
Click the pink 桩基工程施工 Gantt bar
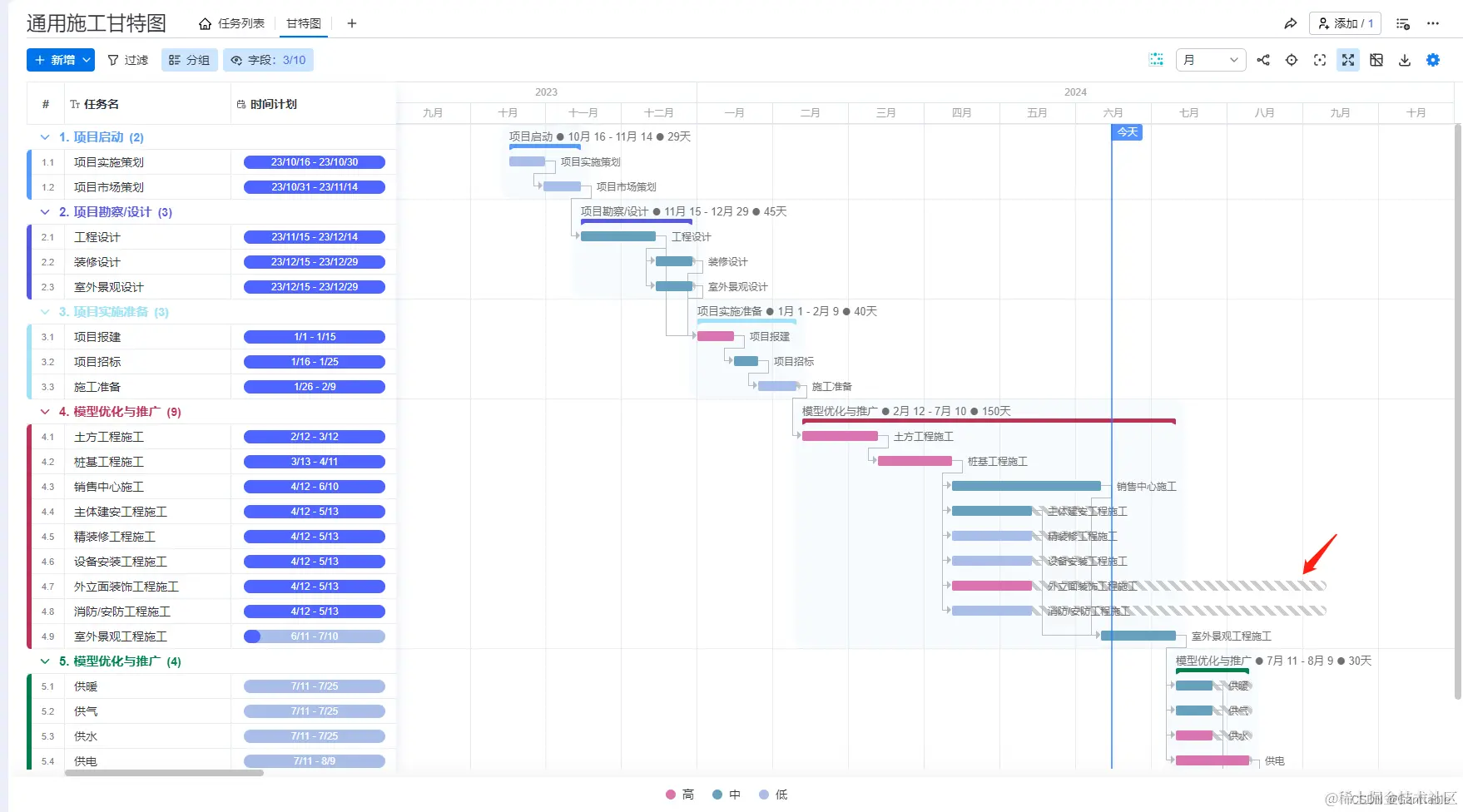click(915, 461)
